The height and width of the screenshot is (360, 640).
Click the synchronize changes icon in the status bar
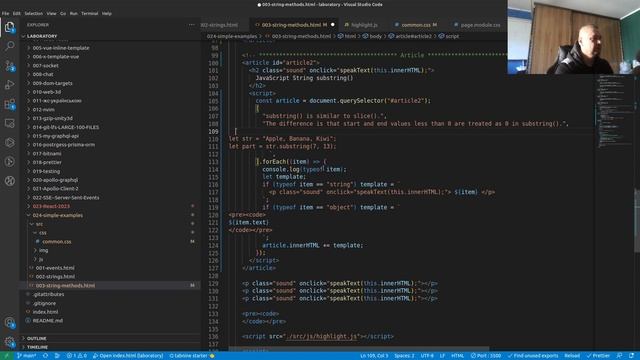point(45,356)
